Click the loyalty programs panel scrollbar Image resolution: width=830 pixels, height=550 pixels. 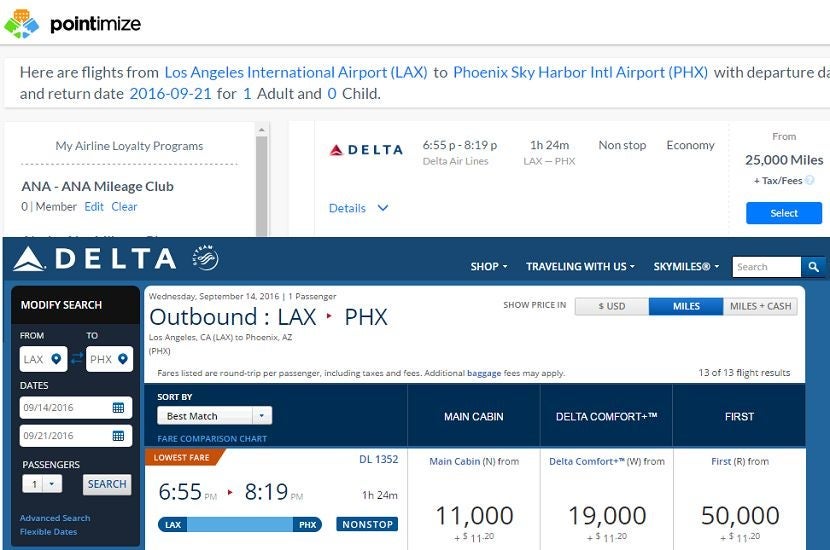[262, 180]
